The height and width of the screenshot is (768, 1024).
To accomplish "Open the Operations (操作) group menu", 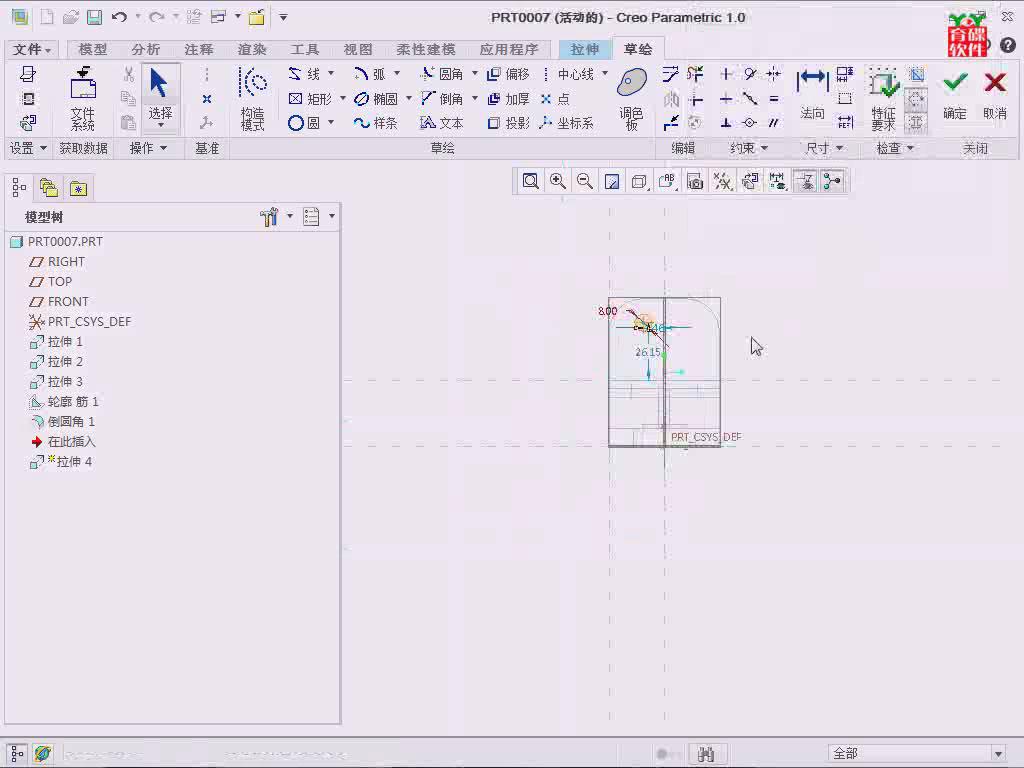I will point(148,148).
